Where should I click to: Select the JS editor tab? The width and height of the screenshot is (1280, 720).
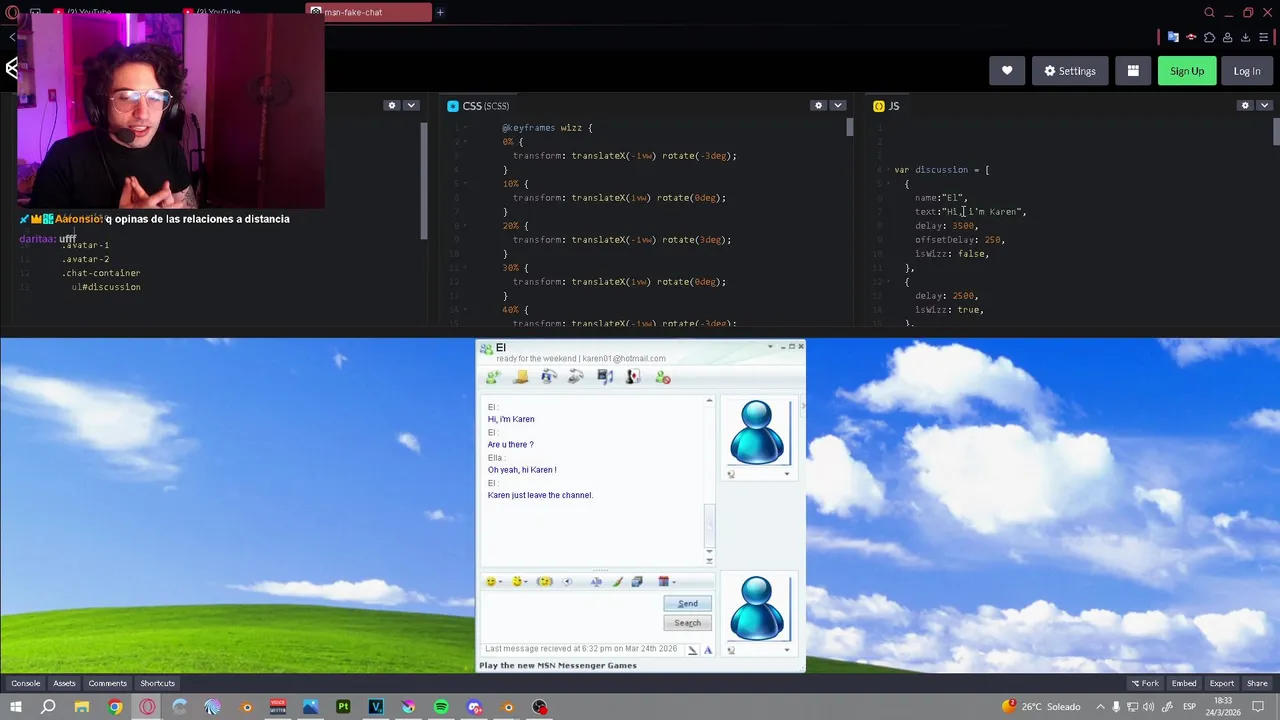[x=886, y=106]
